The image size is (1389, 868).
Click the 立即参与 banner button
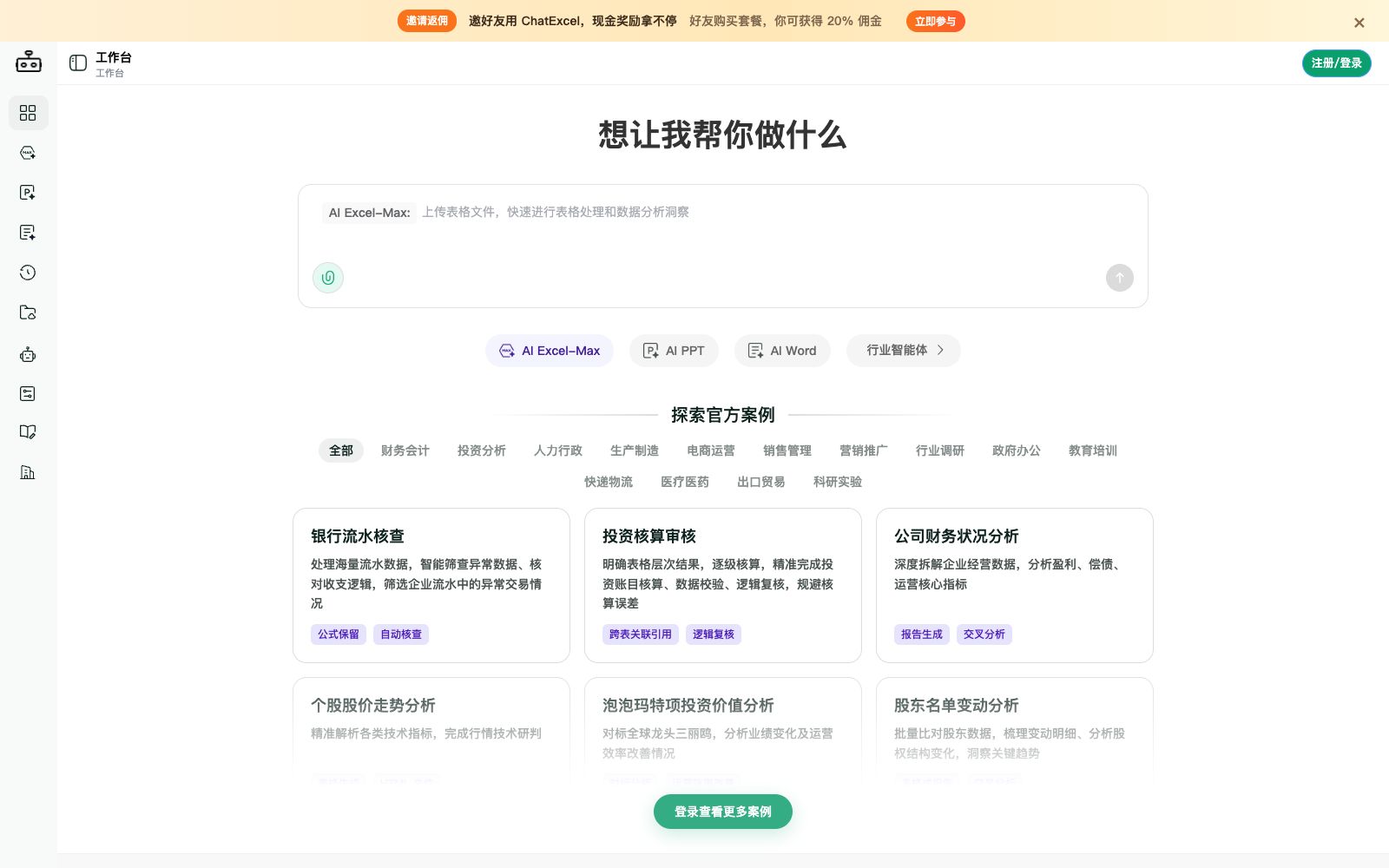point(935,21)
